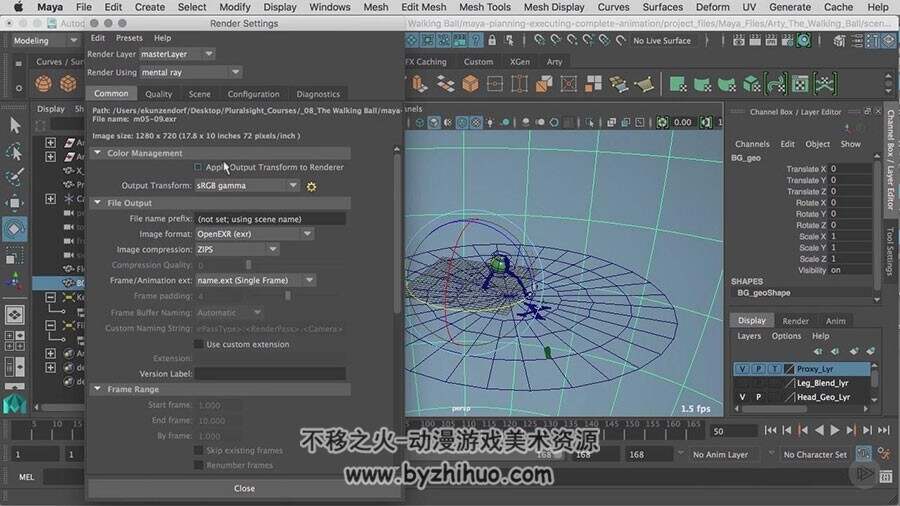
Task: Click the wireframe cube viewport icon
Action: (x=420, y=122)
